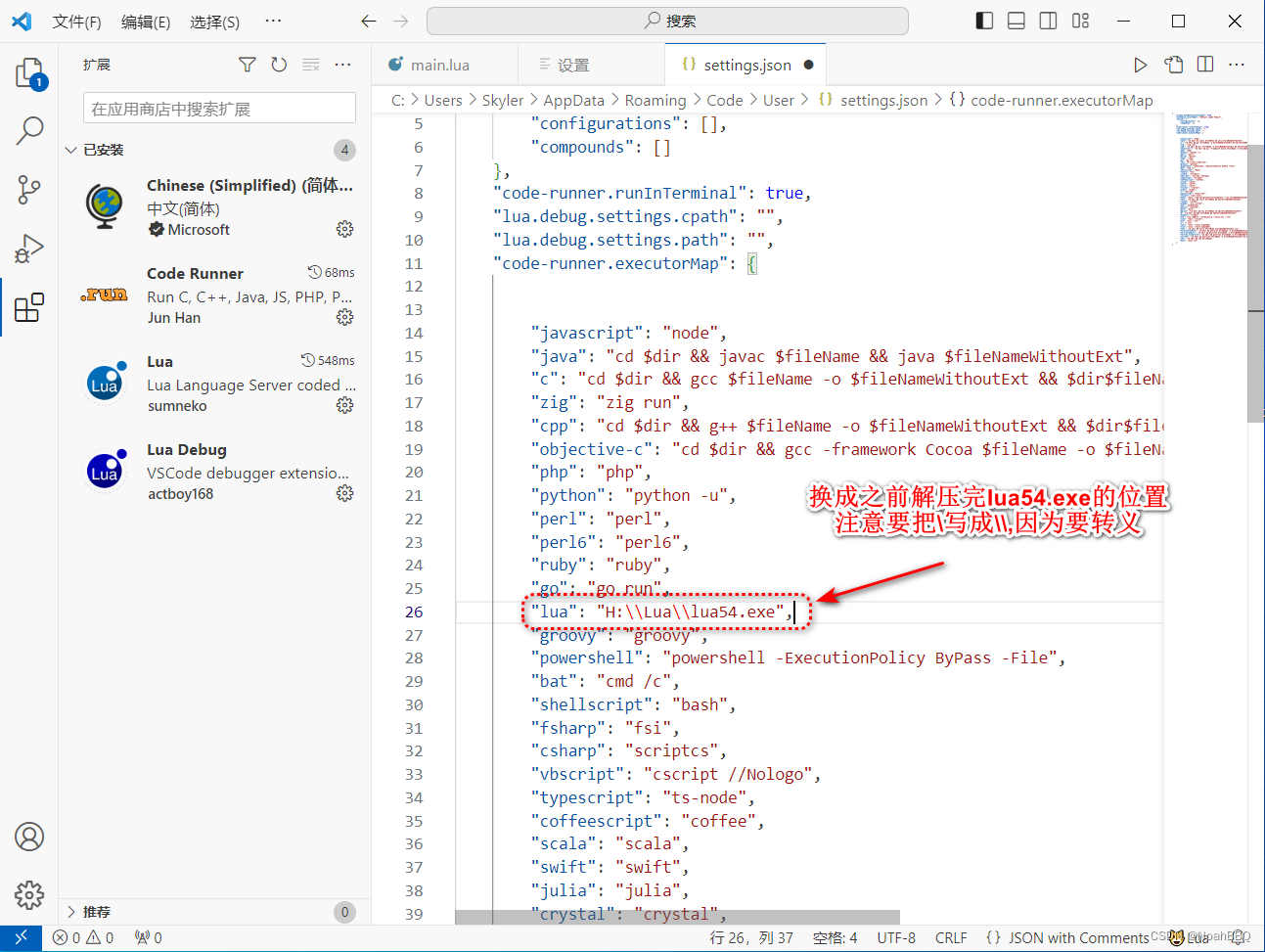Manage Chinese language pack via gear
Screen dimensions: 1265x952
[344, 229]
